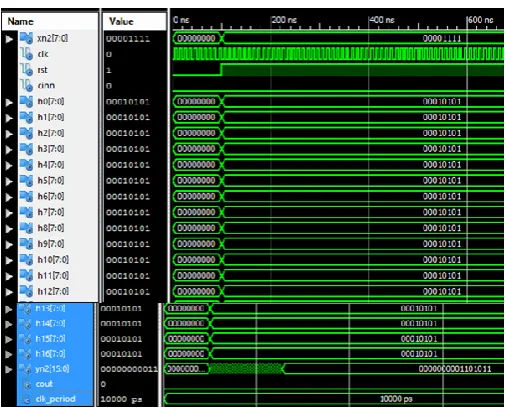The width and height of the screenshot is (505, 408).
Task: Click the xn2[7:0] bus signal icon
Action: pos(26,38)
